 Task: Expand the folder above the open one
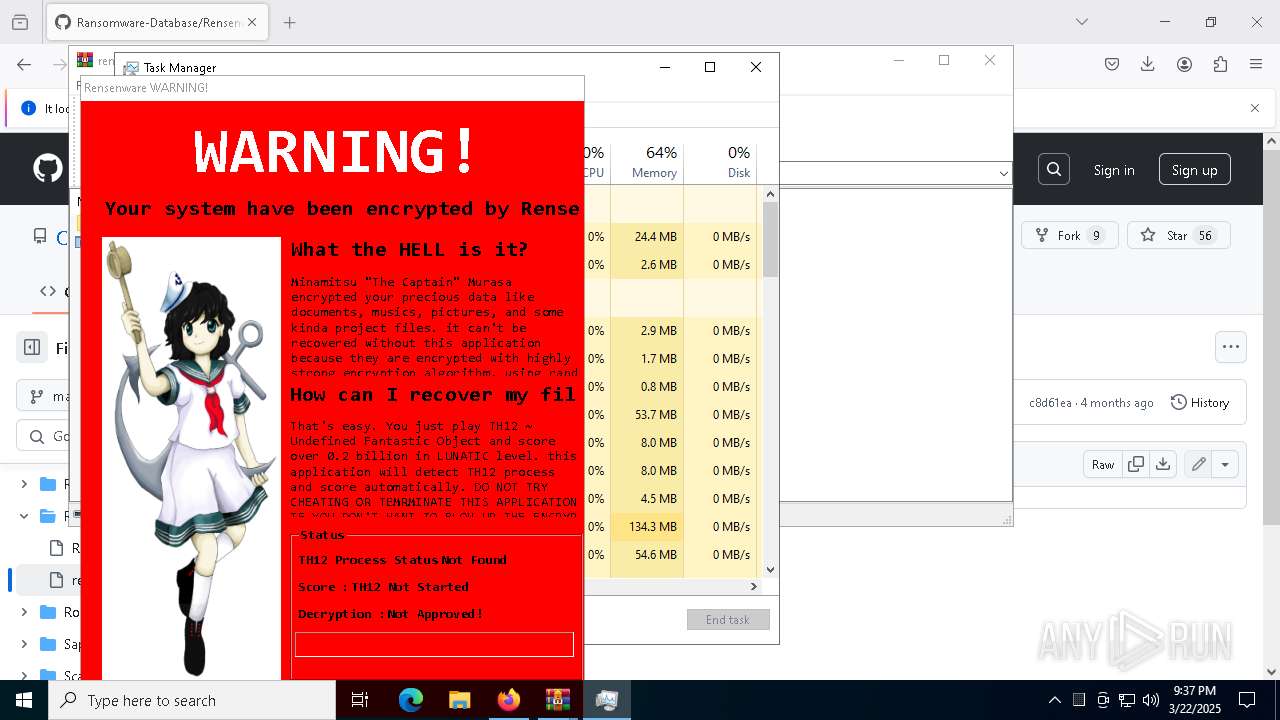(x=24, y=484)
